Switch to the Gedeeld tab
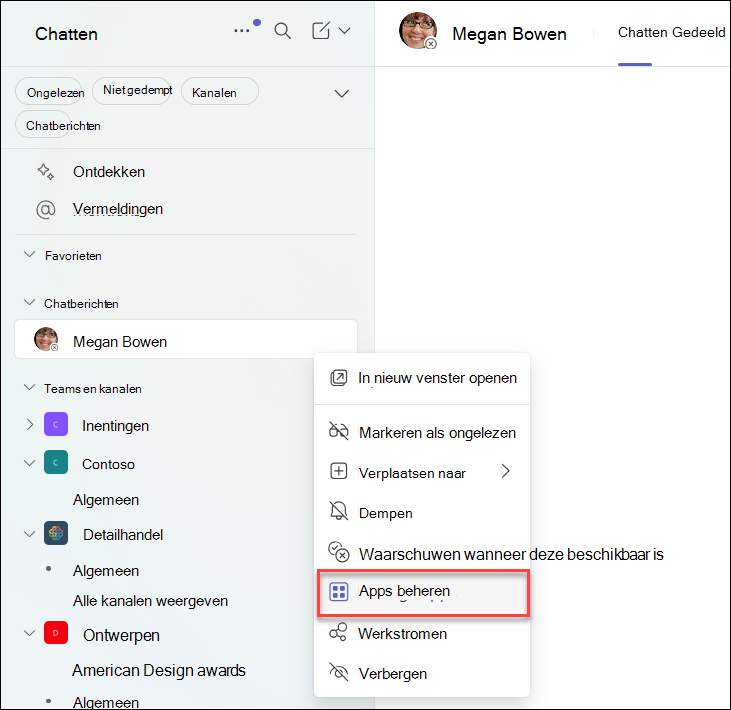 tap(698, 32)
